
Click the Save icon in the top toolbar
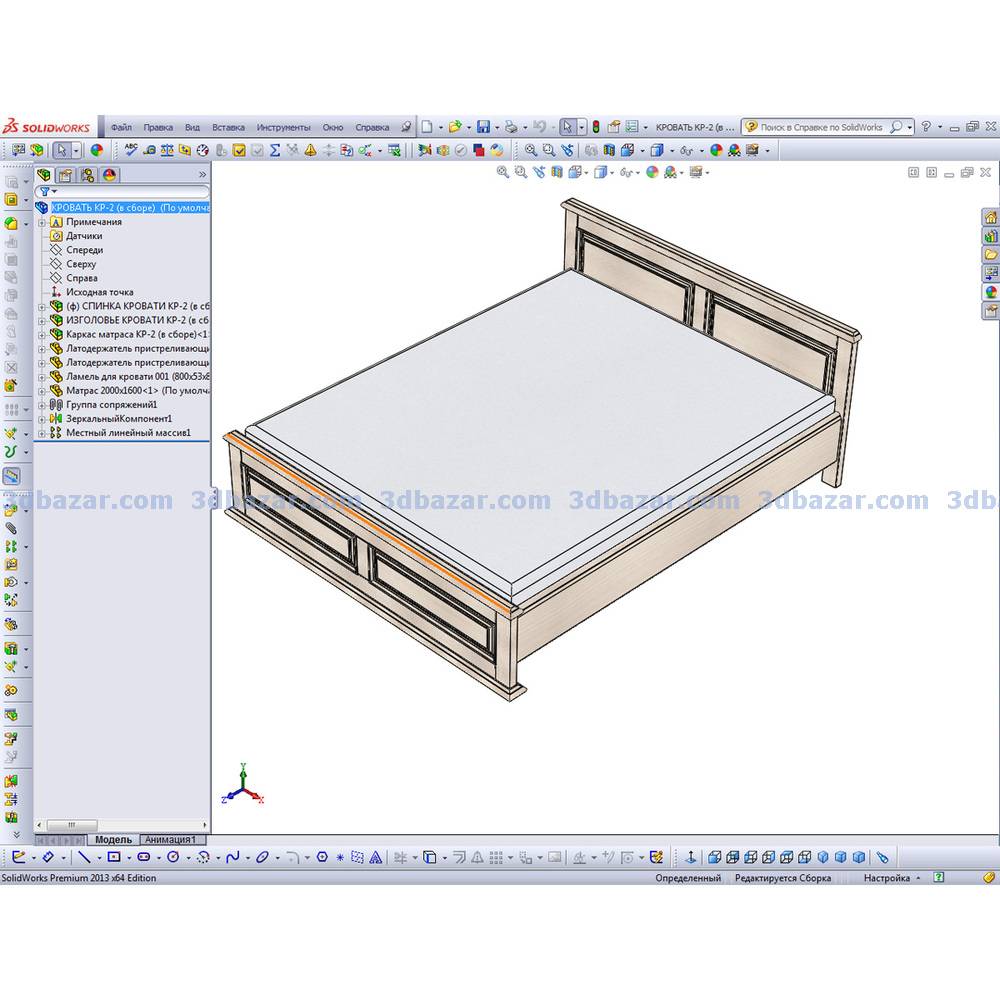click(x=483, y=127)
